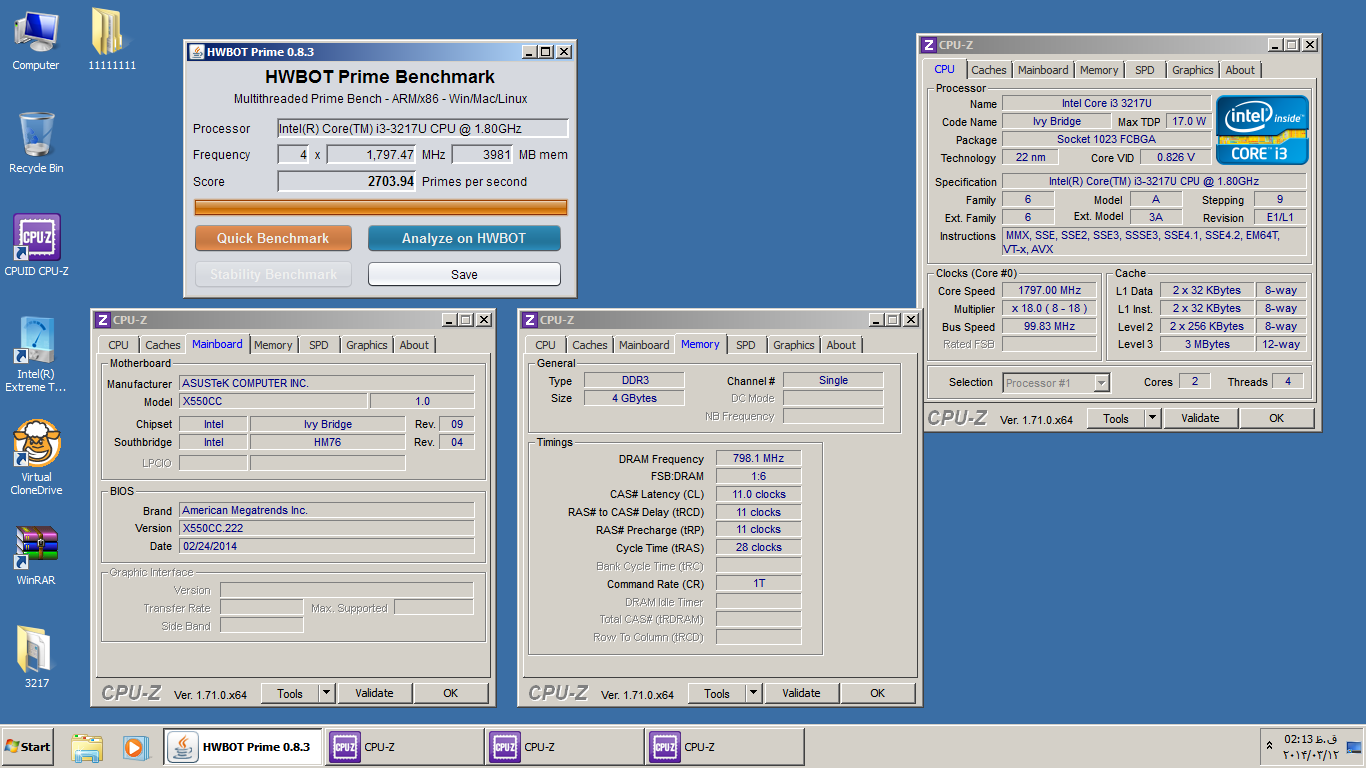
Task: Open SPD tab in Mainboard window
Action: (x=319, y=345)
